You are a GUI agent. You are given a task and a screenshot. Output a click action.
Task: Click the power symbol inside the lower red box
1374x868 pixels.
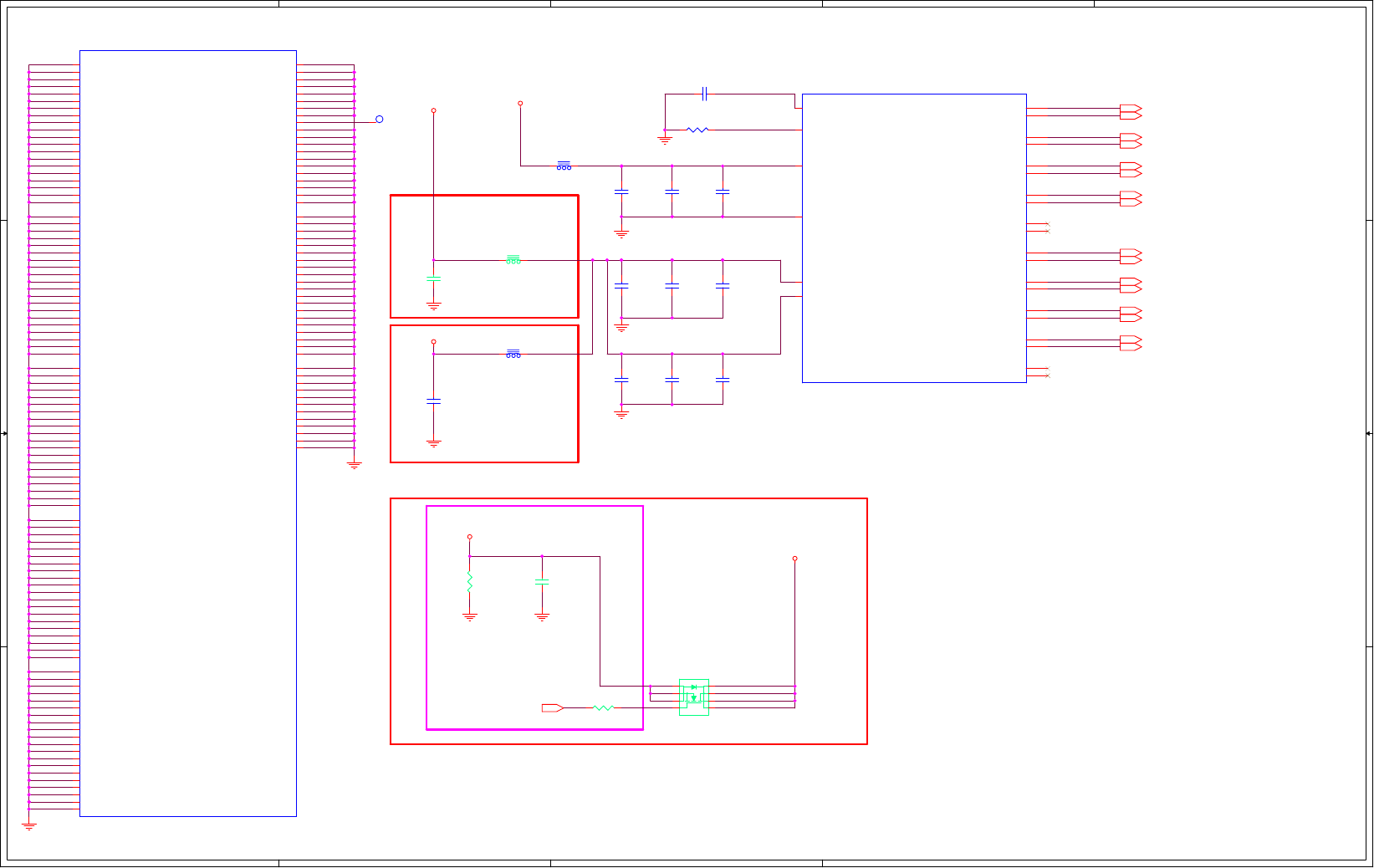(433, 341)
